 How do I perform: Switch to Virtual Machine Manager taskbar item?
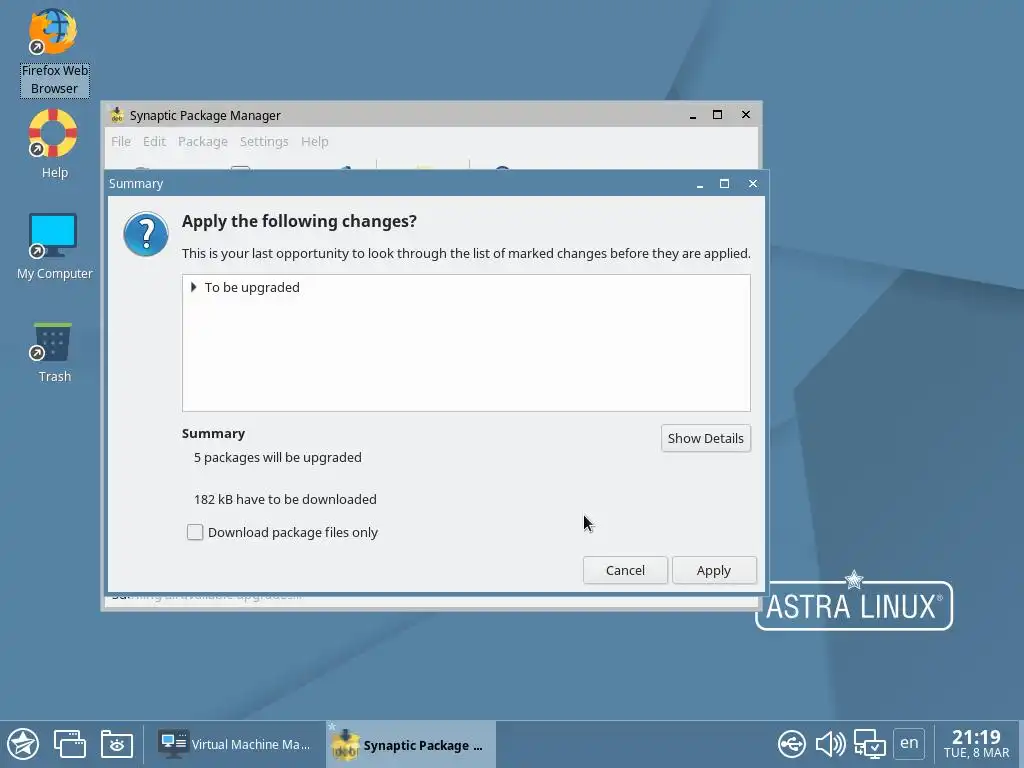(235, 744)
